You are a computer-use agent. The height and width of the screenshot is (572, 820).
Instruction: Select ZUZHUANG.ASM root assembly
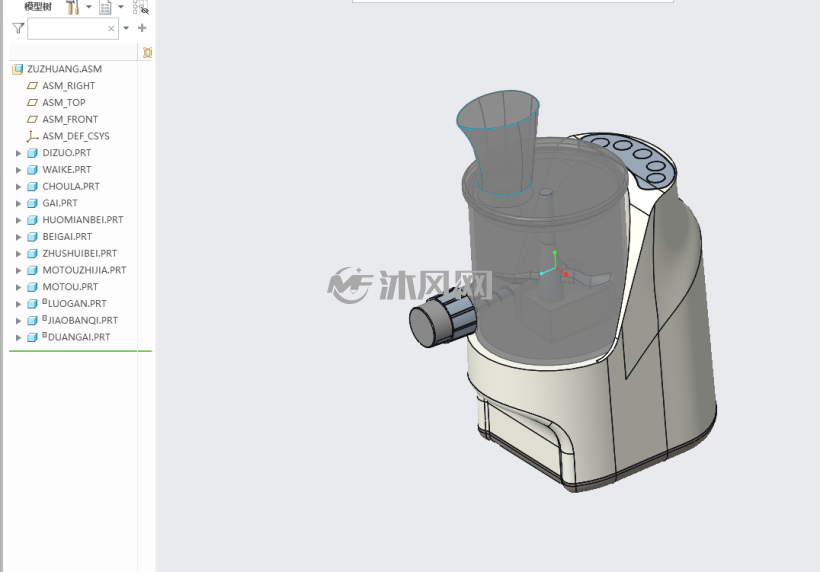[64, 69]
